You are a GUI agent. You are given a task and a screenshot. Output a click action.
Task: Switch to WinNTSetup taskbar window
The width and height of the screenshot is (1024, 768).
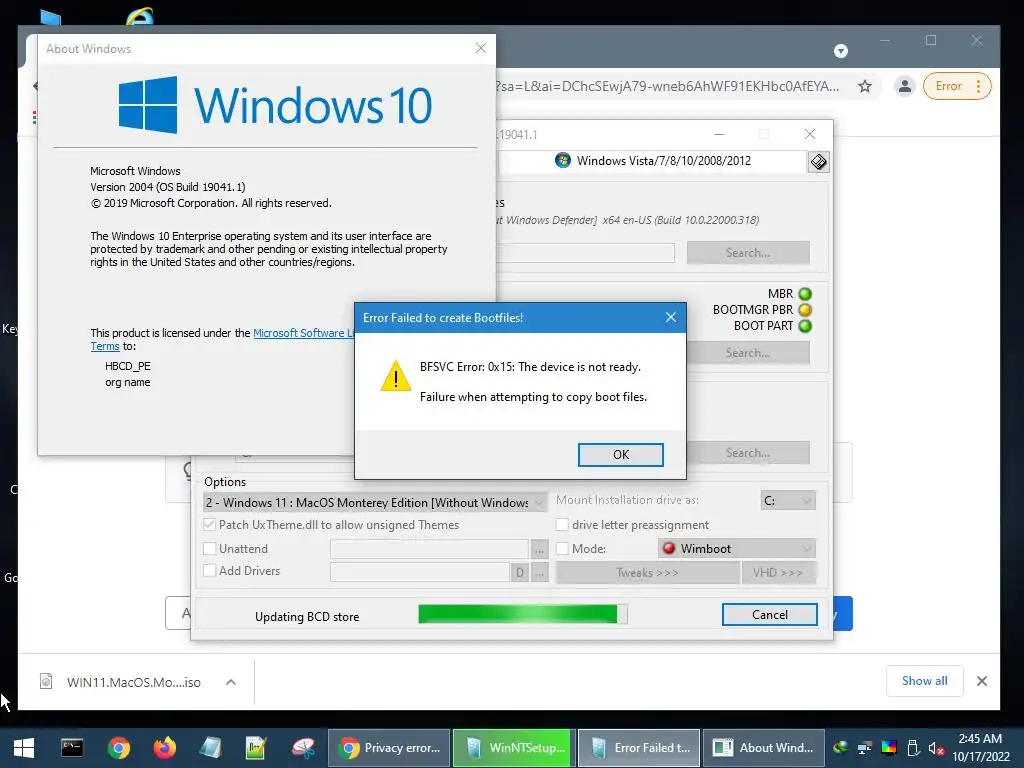tap(513, 748)
